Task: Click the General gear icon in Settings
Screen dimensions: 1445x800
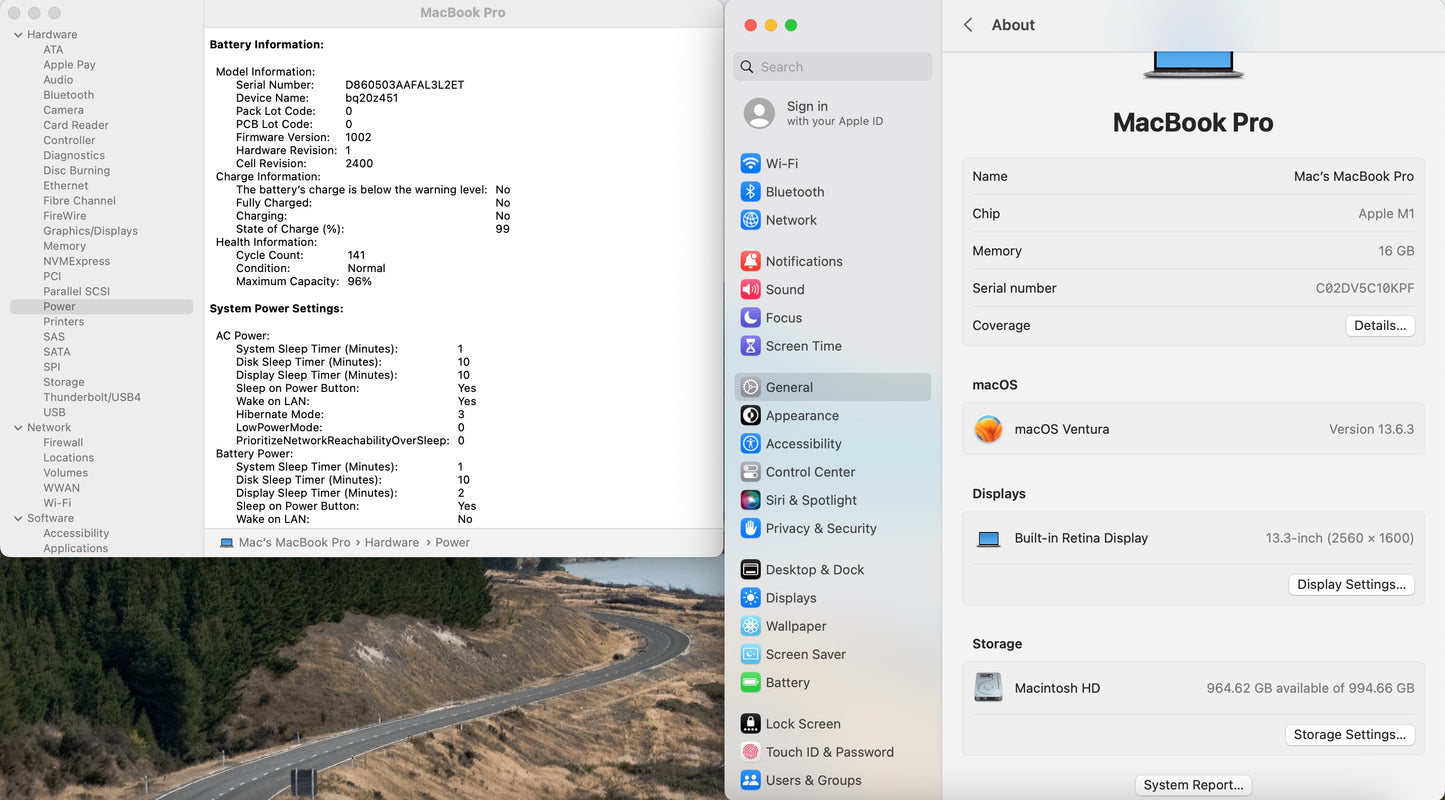Action: [750, 387]
